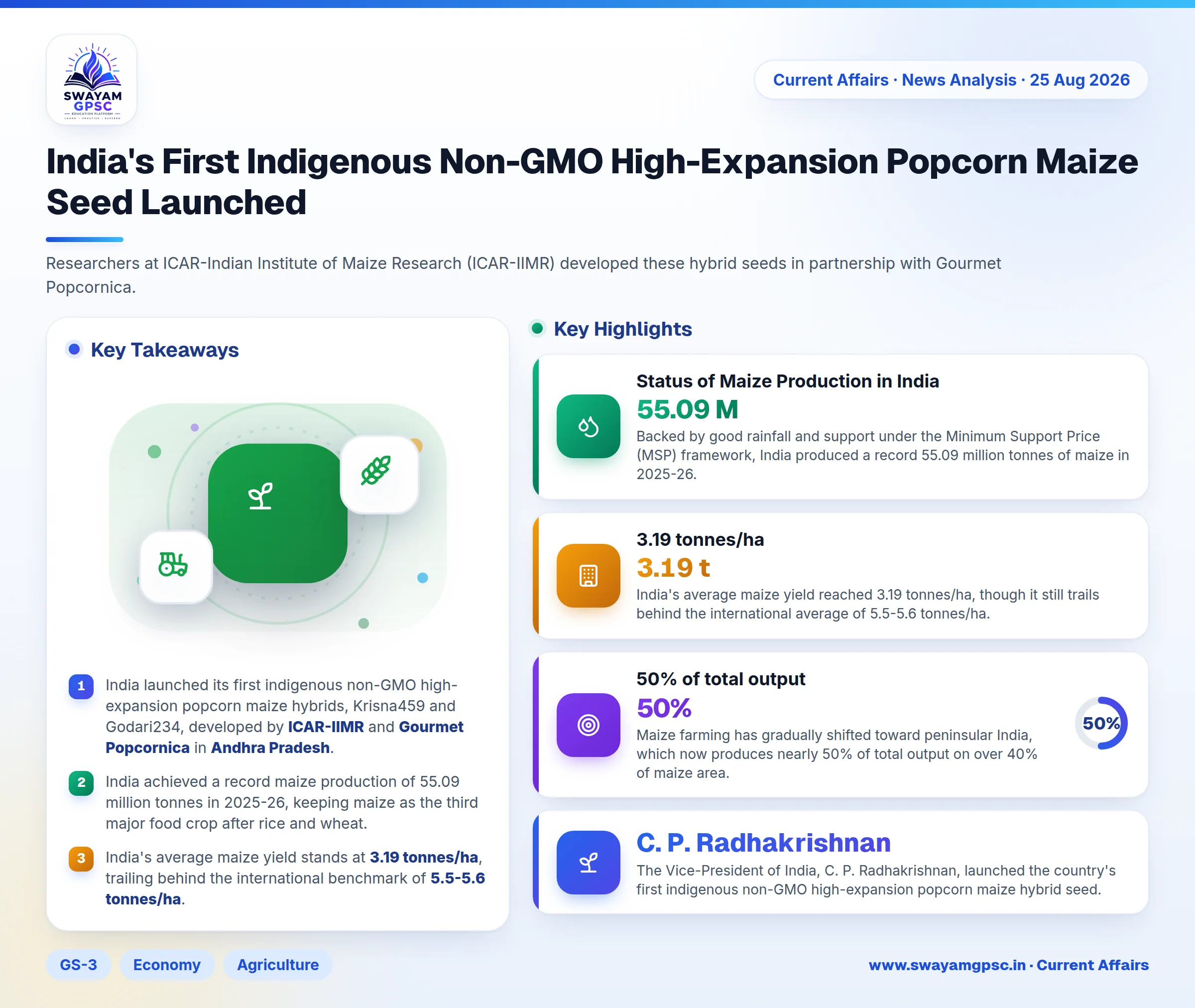1195x1008 pixels.
Task: Click the blue underline bar beneath the headline
Action: (85, 240)
